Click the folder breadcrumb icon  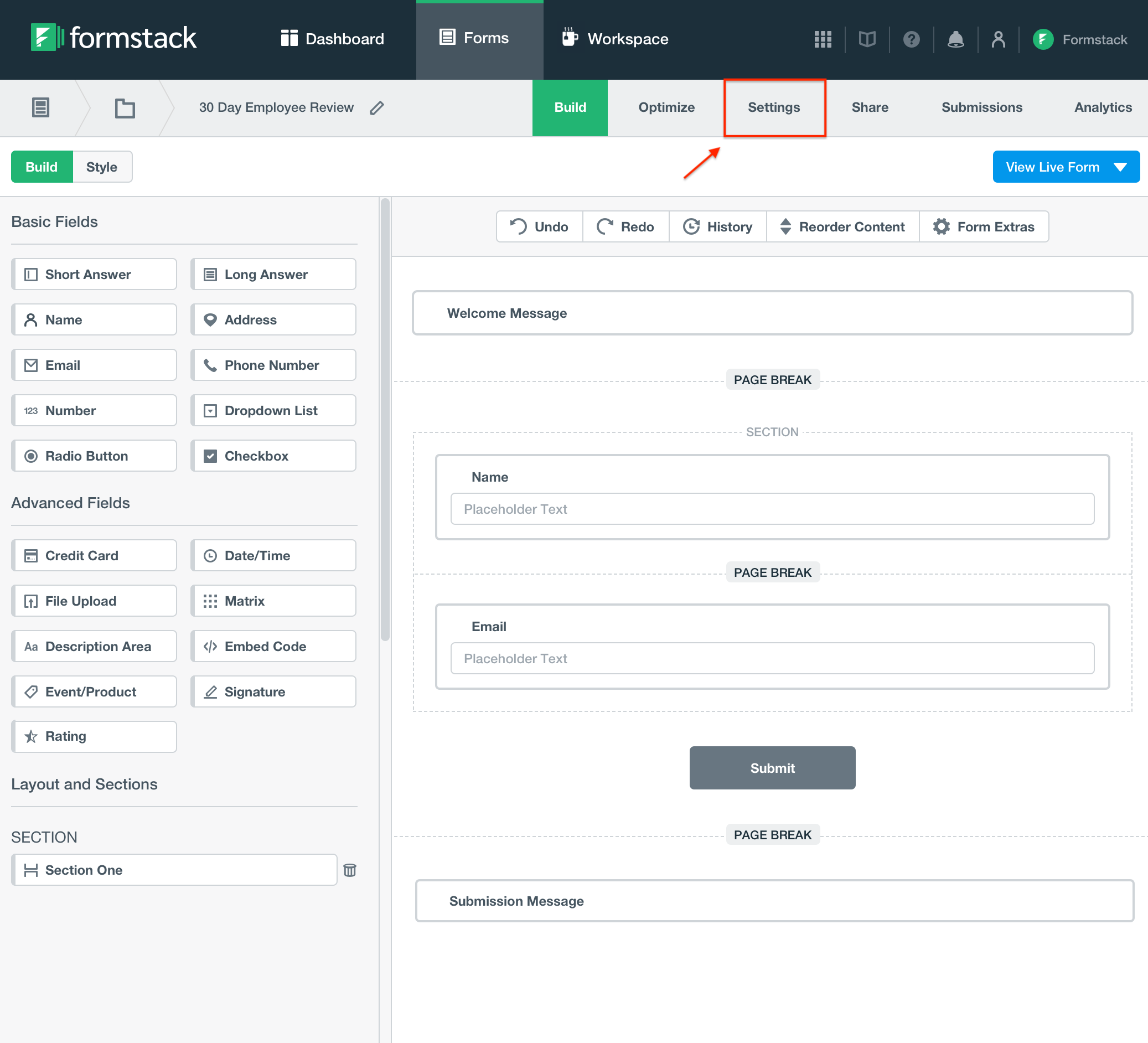[x=125, y=107]
